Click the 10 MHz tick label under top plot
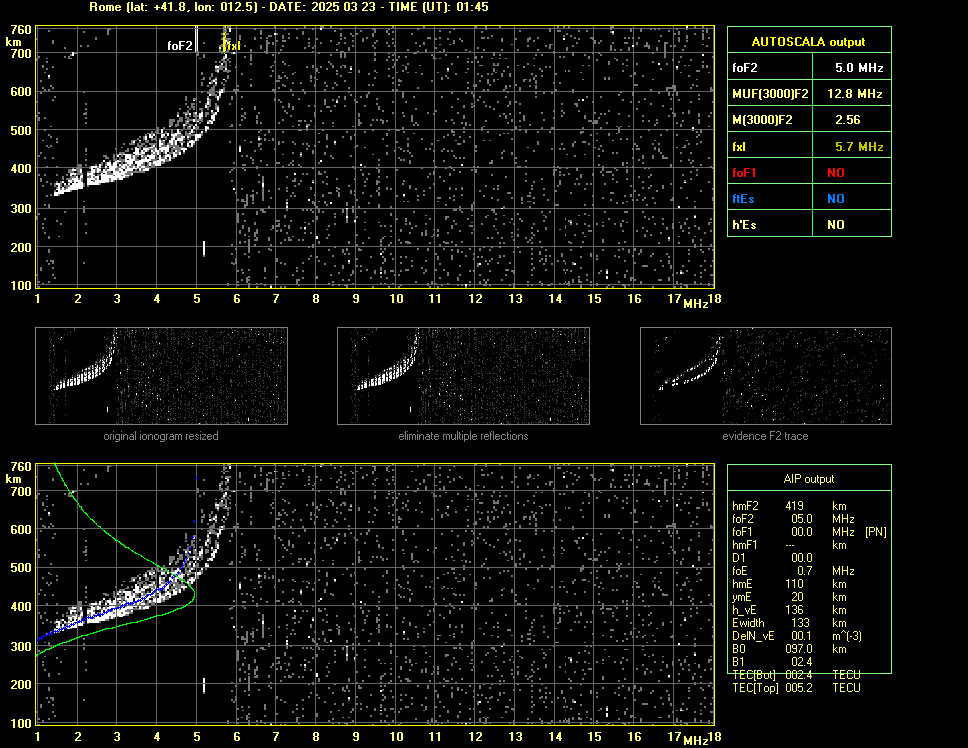Screen dimensions: 968x748 point(396,299)
